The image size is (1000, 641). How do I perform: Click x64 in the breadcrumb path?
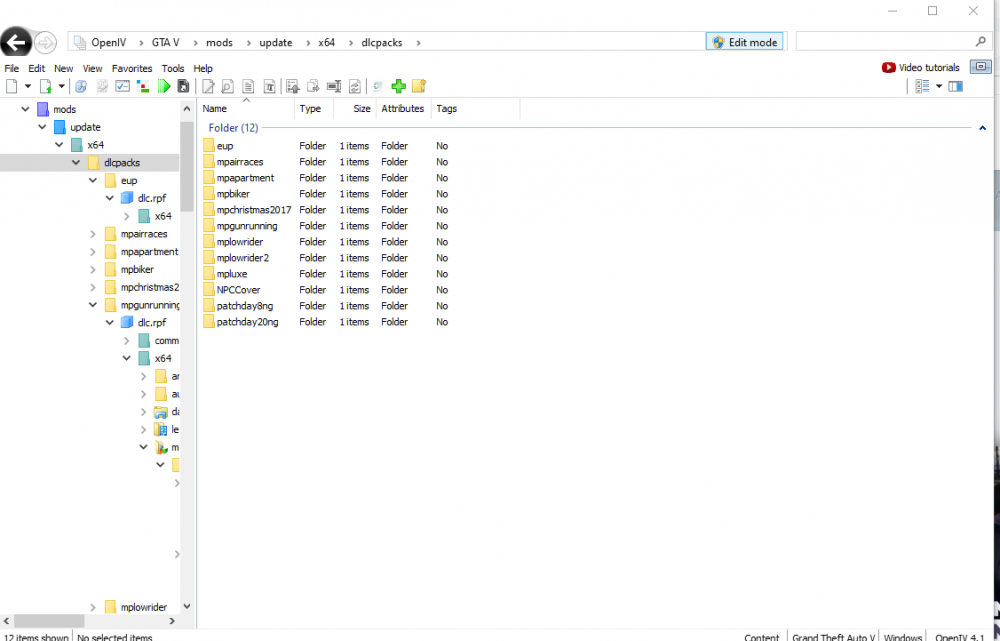pyautogui.click(x=327, y=43)
